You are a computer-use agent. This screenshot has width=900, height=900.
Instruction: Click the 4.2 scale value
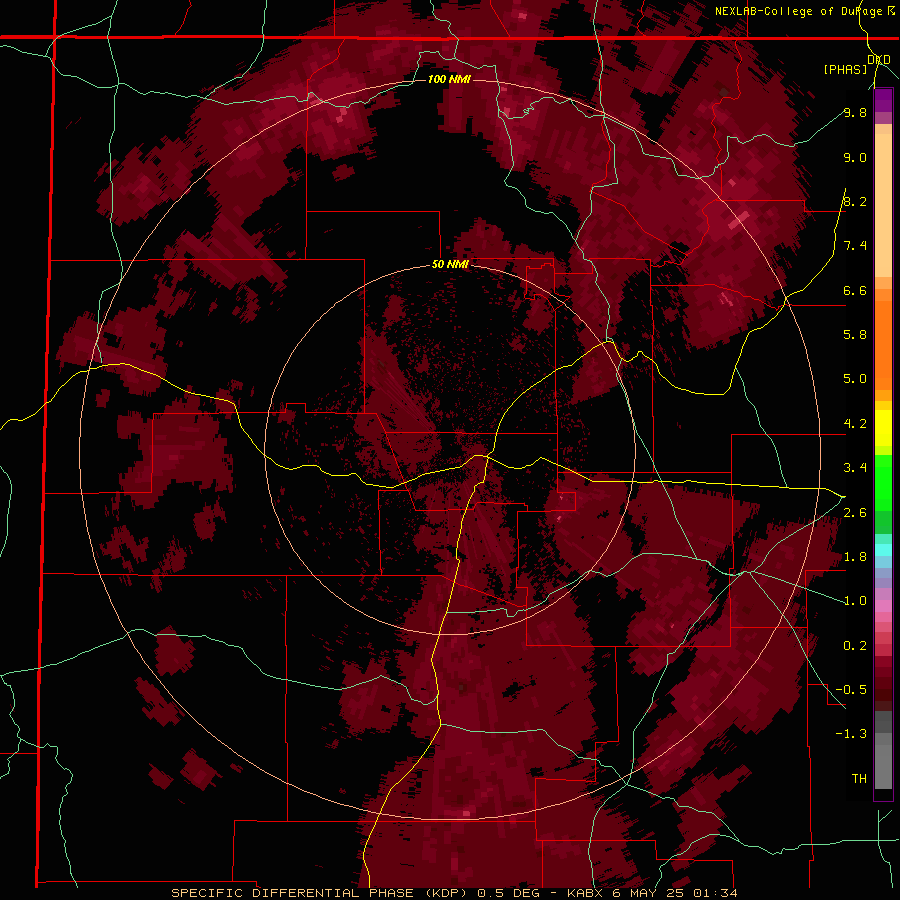(x=855, y=424)
